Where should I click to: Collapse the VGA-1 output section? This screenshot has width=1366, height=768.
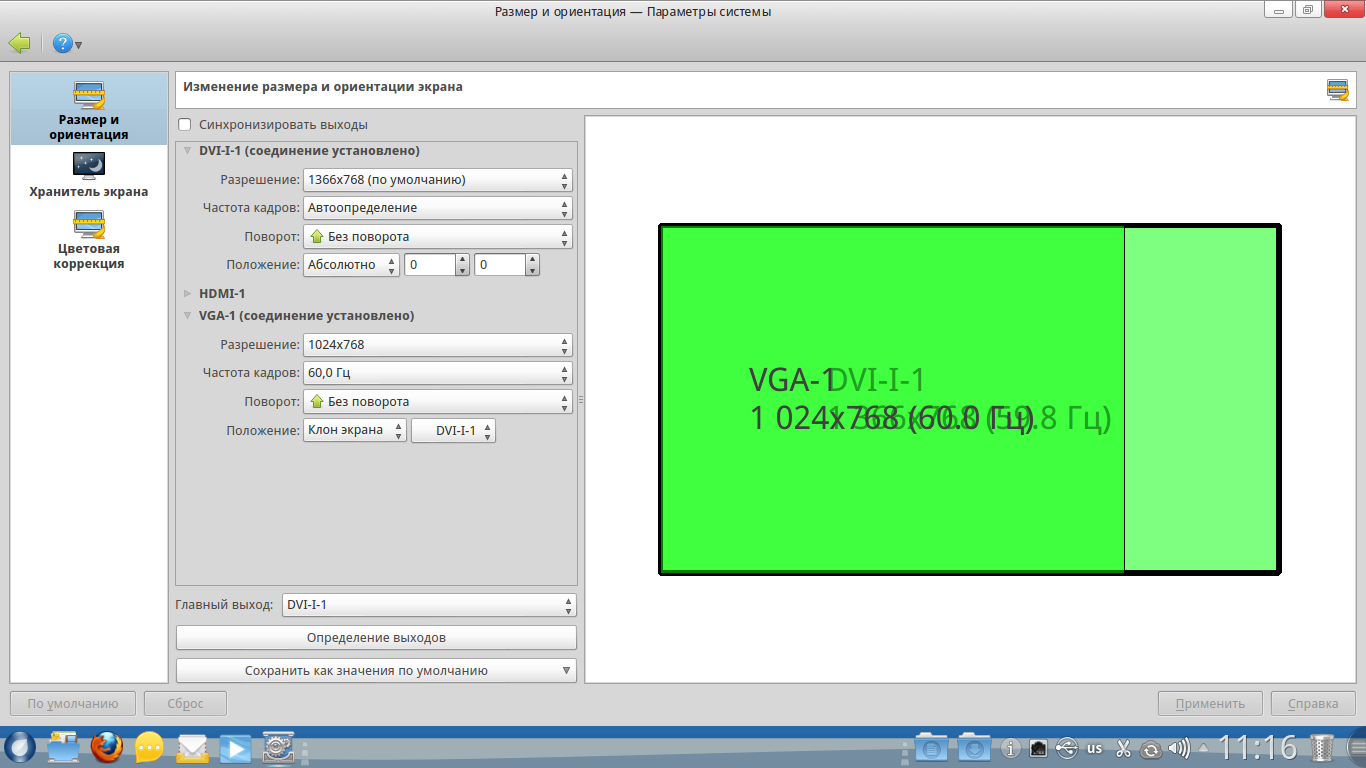coord(187,315)
